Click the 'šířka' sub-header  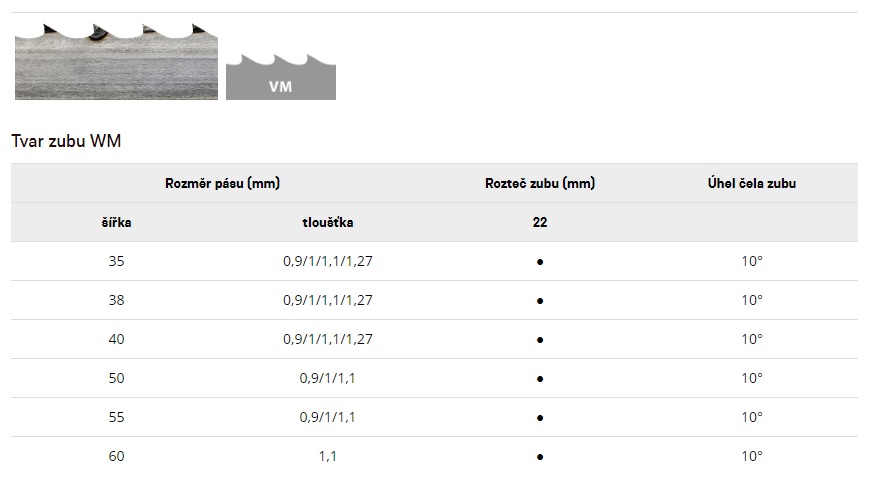pyautogui.click(x=116, y=223)
